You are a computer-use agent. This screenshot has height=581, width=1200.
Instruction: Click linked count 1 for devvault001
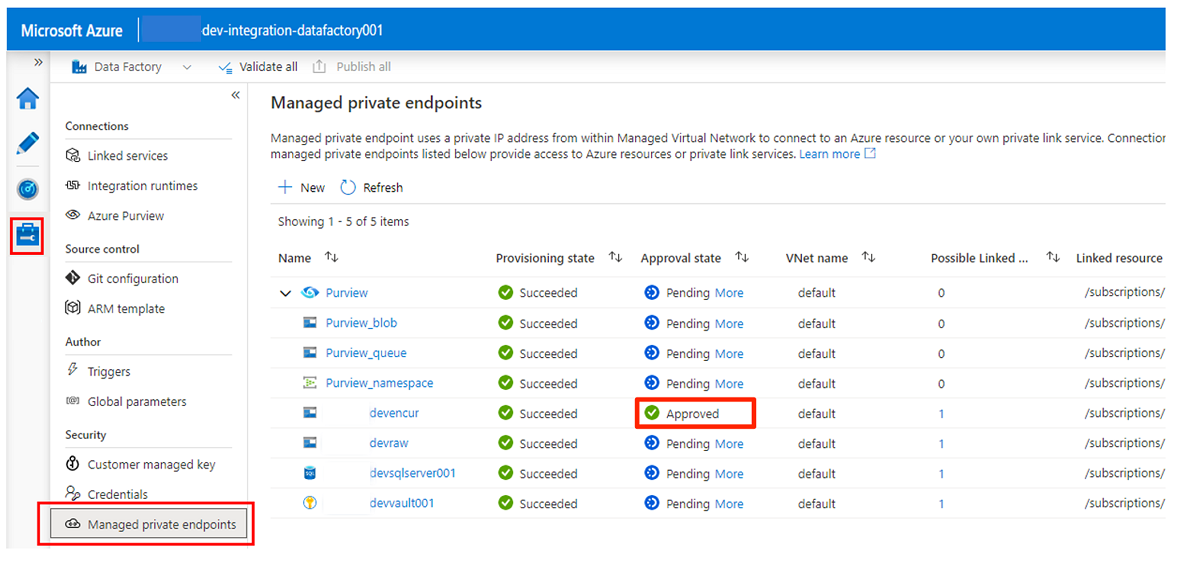941,504
